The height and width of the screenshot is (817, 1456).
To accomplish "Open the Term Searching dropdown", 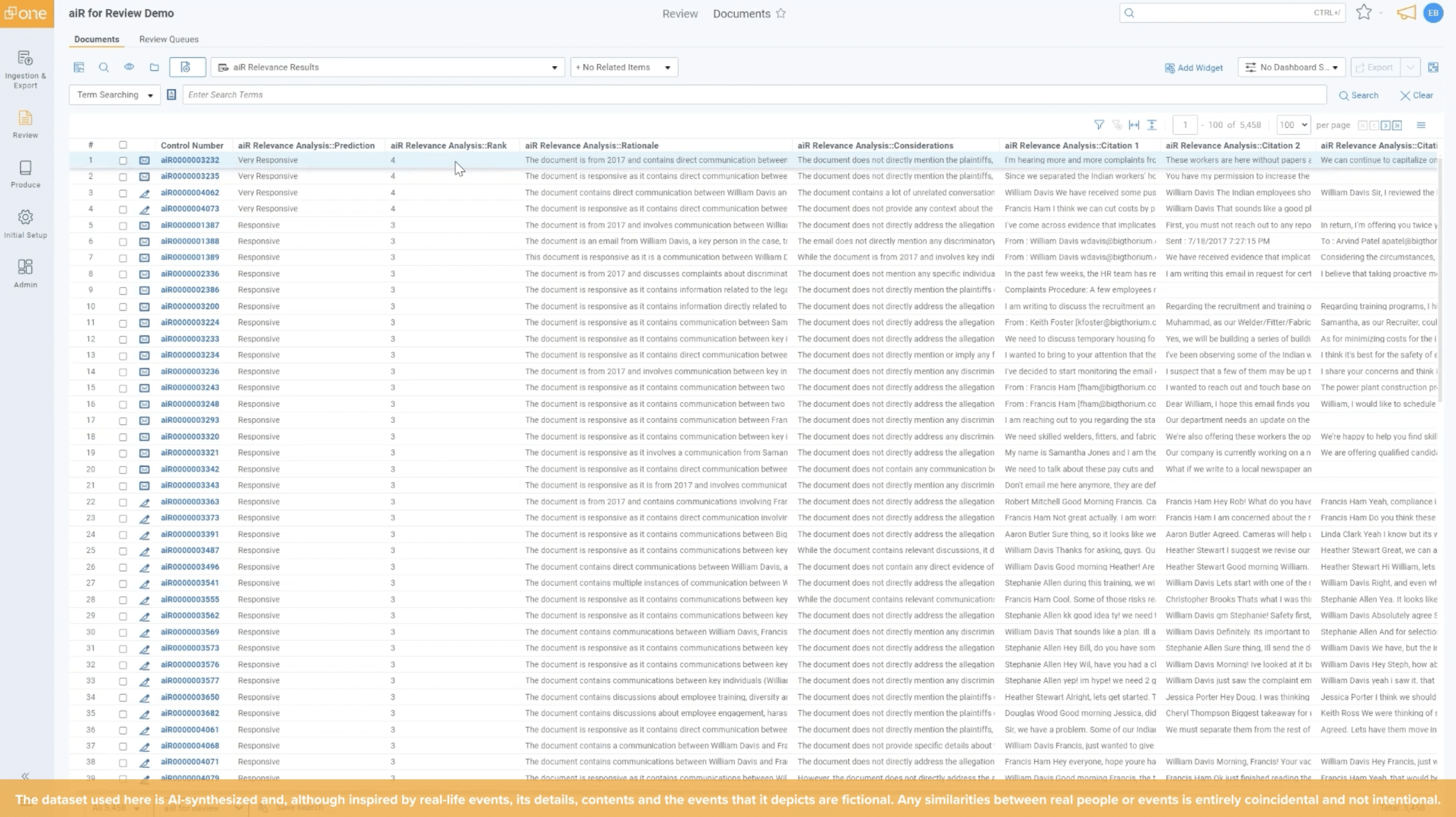I will (115, 95).
